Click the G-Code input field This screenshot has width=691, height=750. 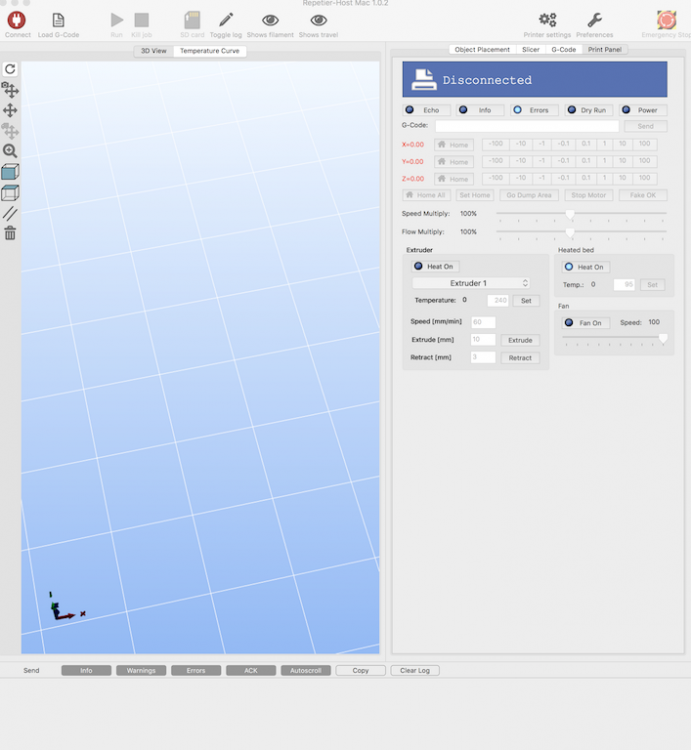526,126
